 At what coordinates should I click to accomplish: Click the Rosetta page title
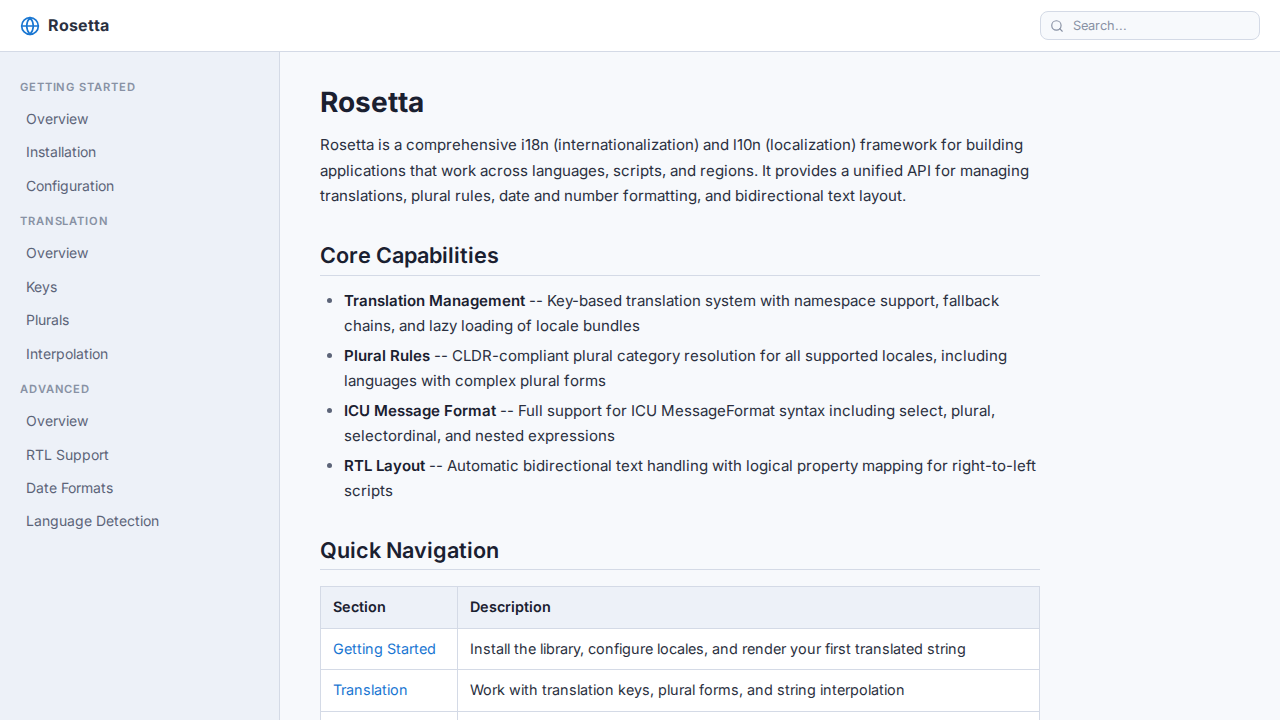point(372,102)
